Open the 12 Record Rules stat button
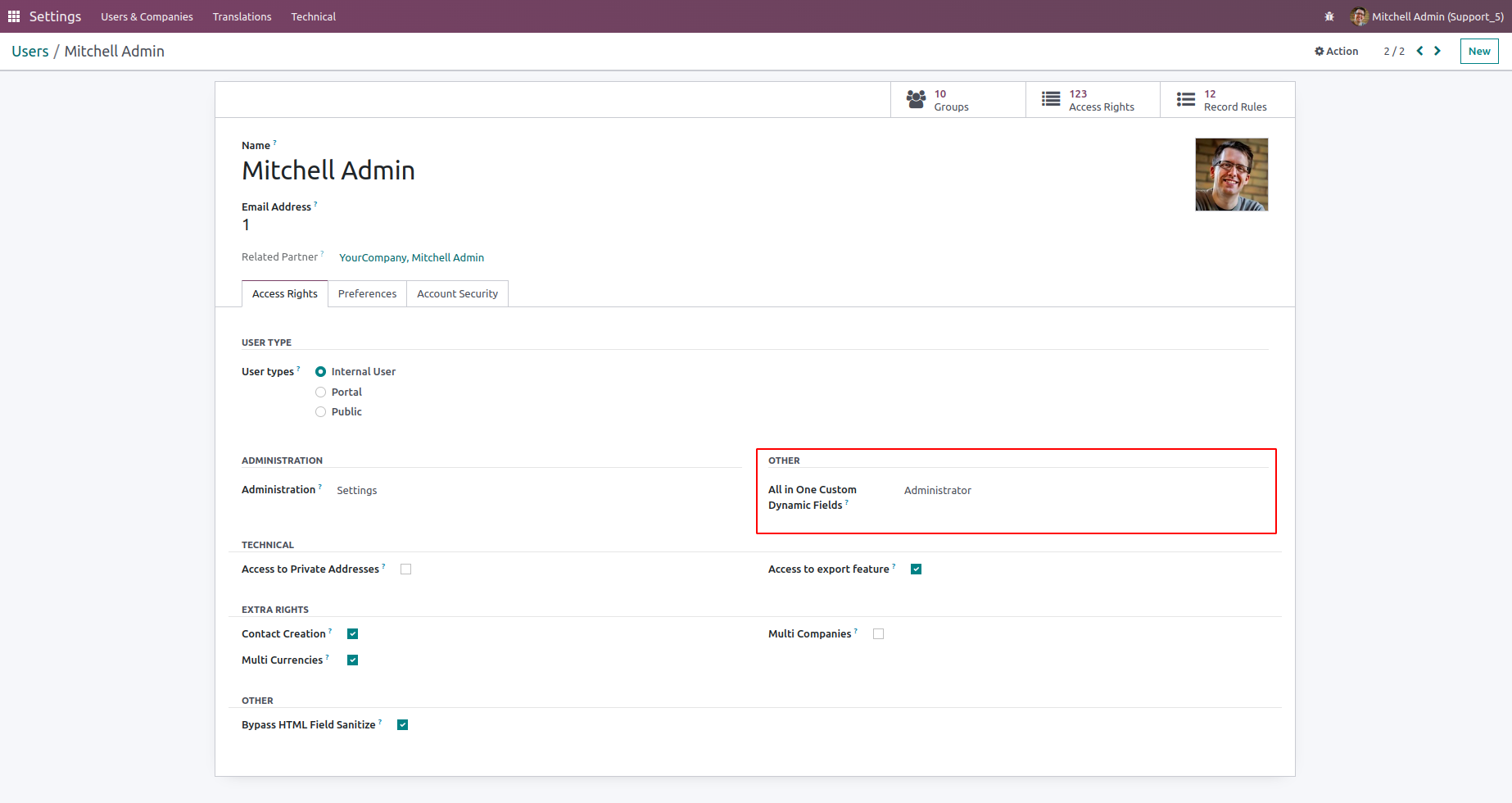The width and height of the screenshot is (1512, 803). click(1228, 100)
